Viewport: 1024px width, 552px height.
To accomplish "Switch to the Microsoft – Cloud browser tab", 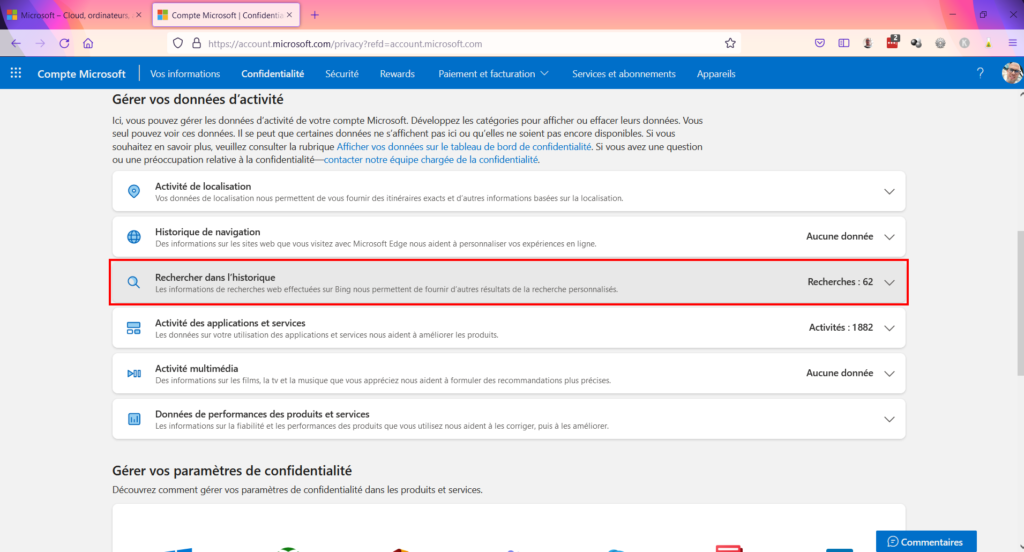I will pyautogui.click(x=72, y=14).
